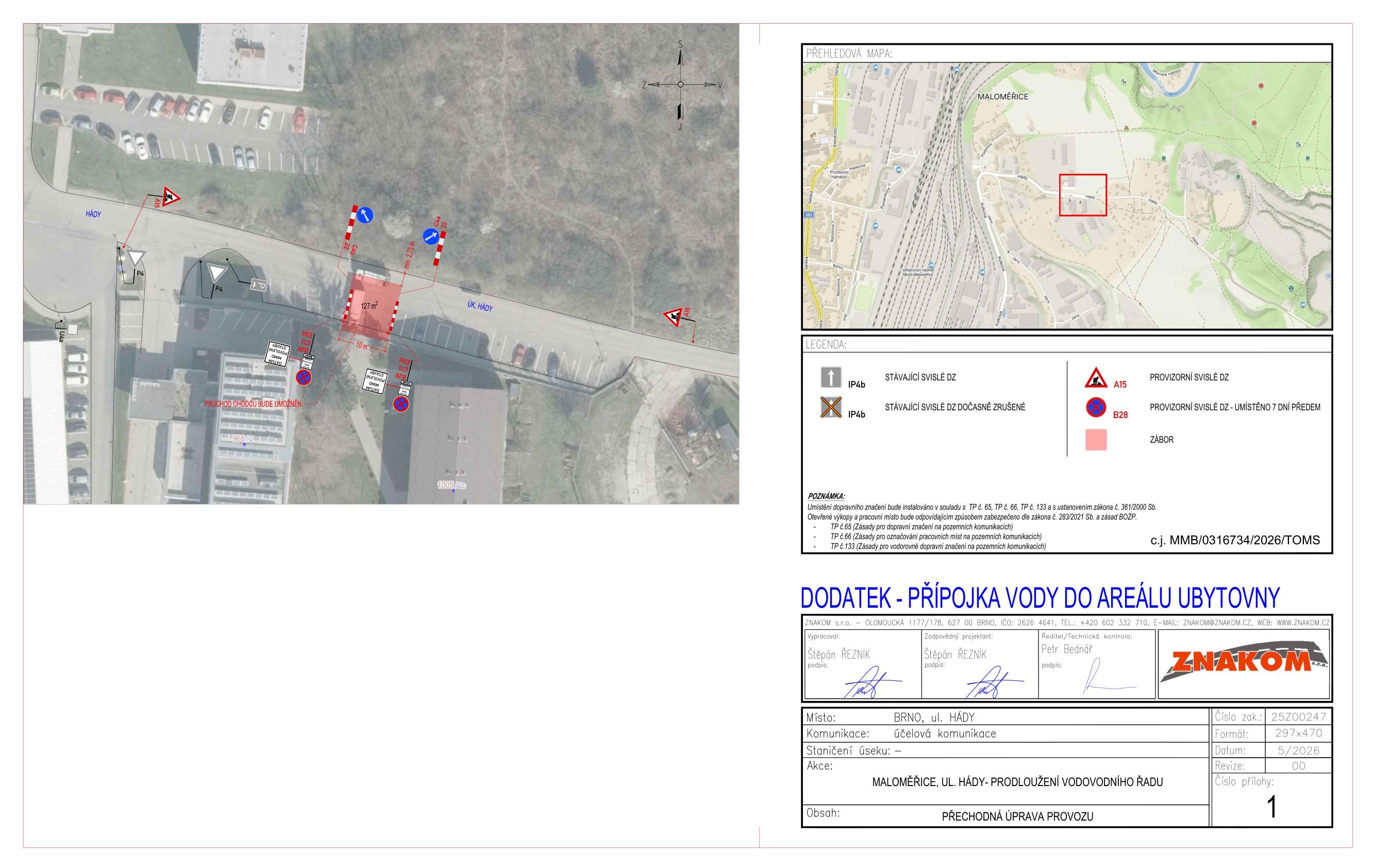The width and height of the screenshot is (1373, 868).
Task: Click order number 25Z00247
Action: tap(1298, 717)
